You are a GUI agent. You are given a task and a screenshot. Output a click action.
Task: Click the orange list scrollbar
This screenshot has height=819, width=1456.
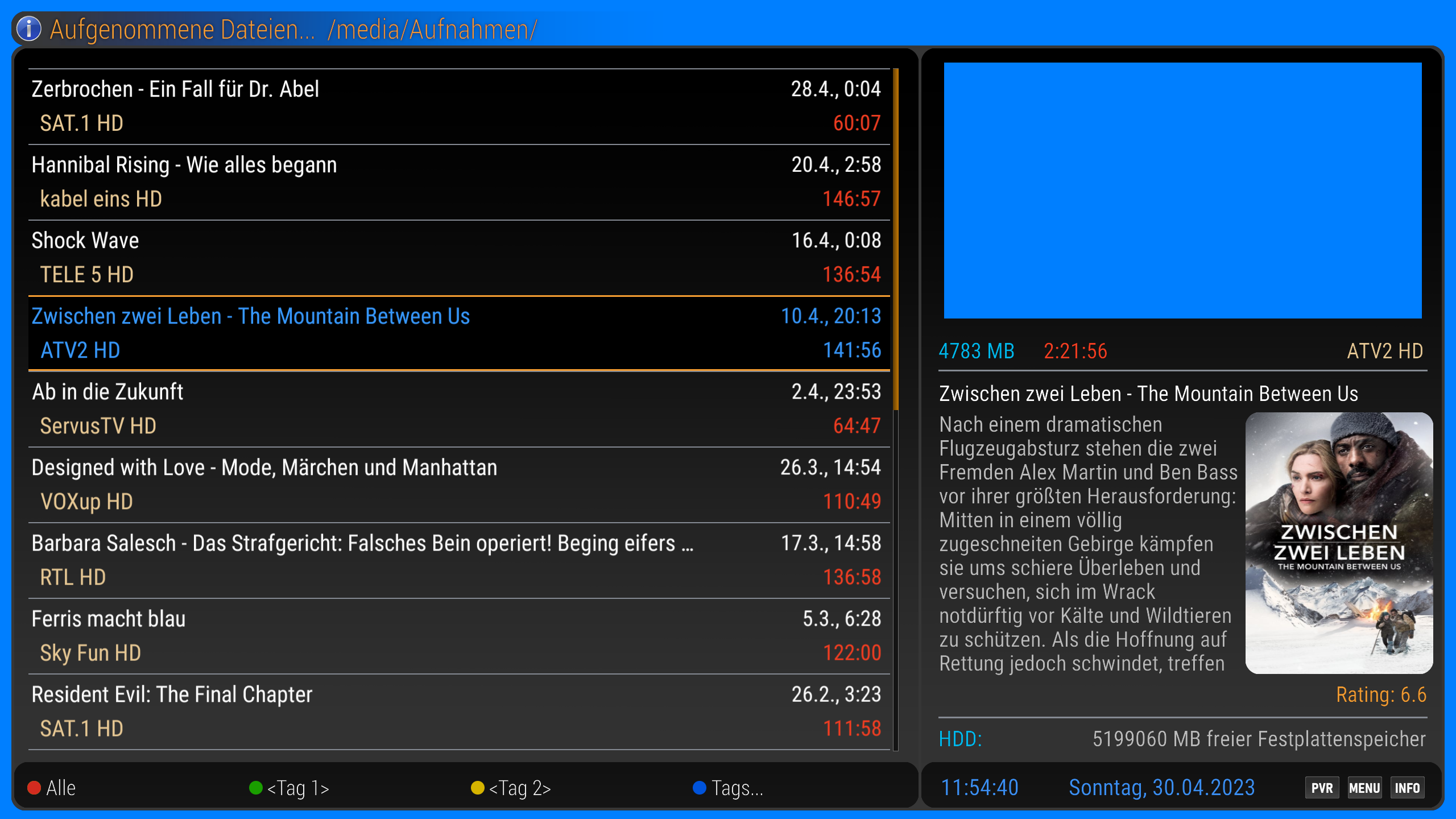[x=896, y=239]
